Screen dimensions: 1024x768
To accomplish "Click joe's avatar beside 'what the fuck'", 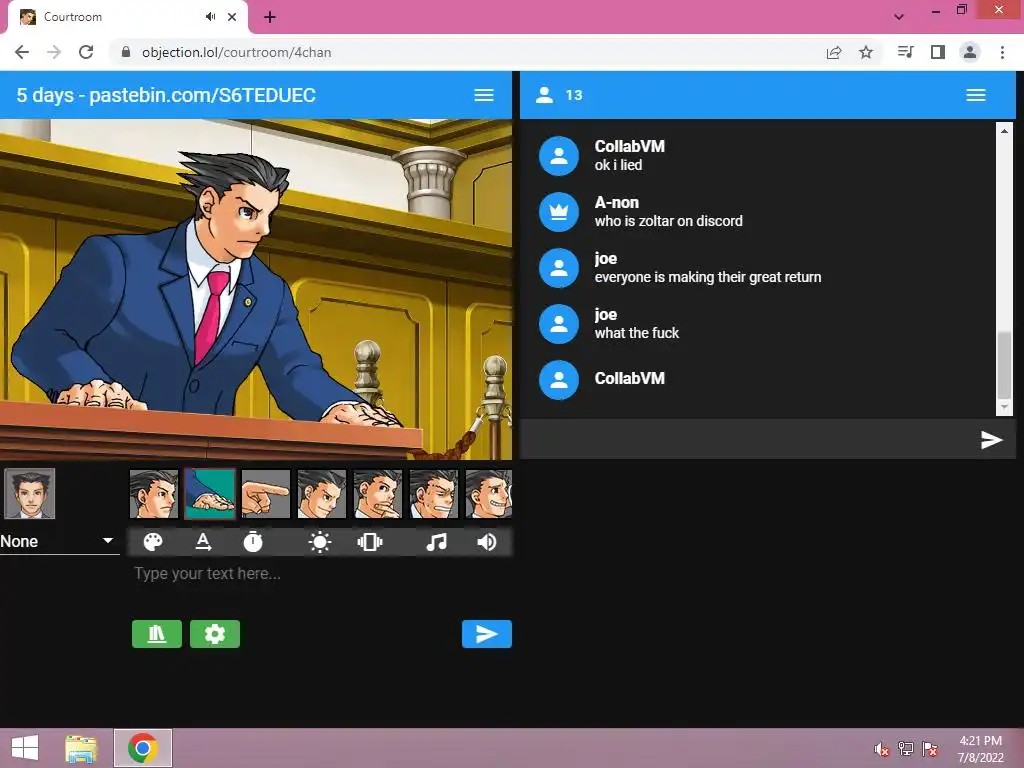I will coord(559,324).
